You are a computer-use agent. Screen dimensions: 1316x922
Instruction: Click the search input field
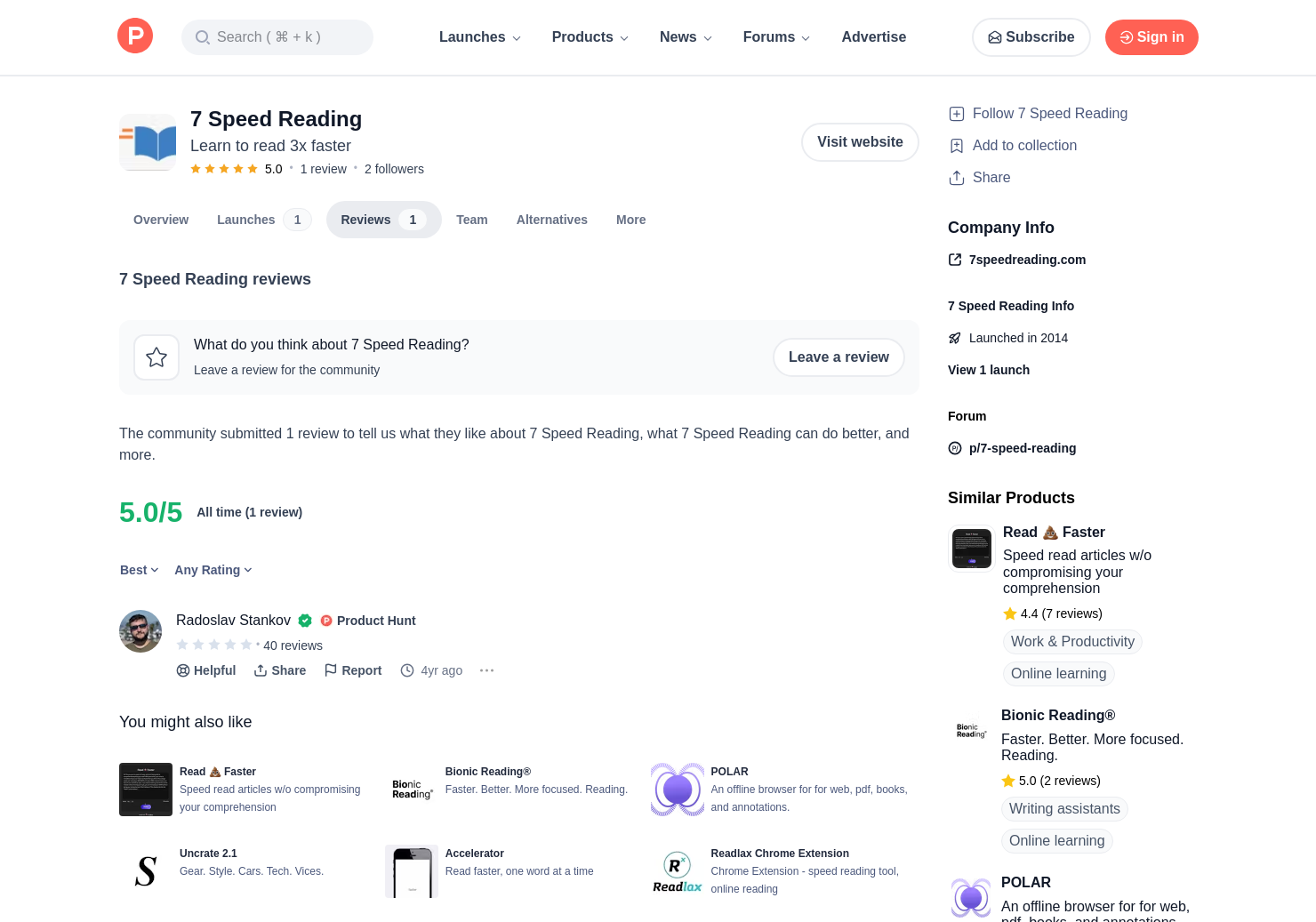(x=277, y=37)
